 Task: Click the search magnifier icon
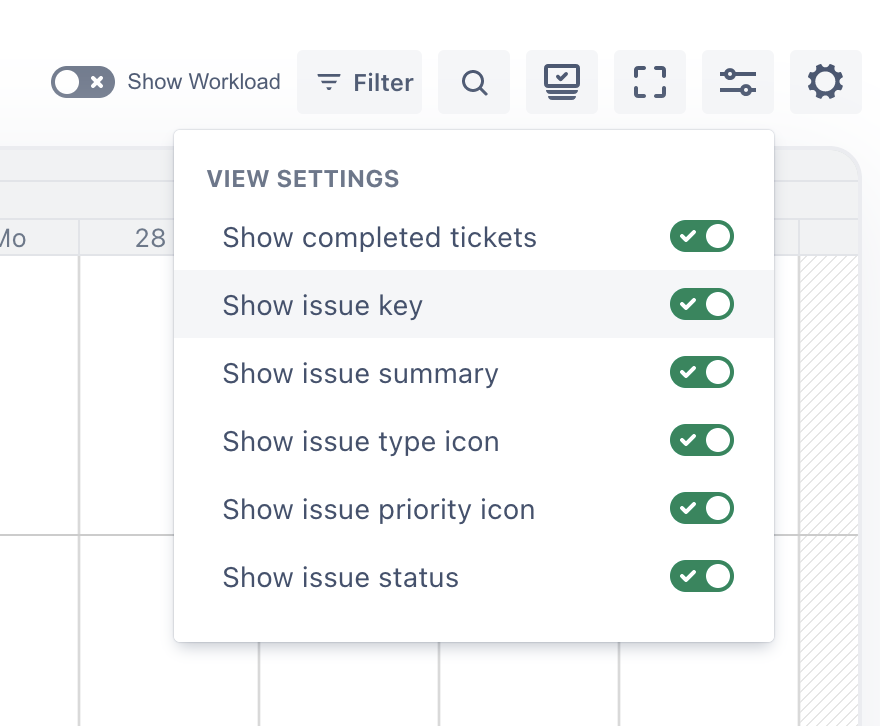[x=474, y=82]
